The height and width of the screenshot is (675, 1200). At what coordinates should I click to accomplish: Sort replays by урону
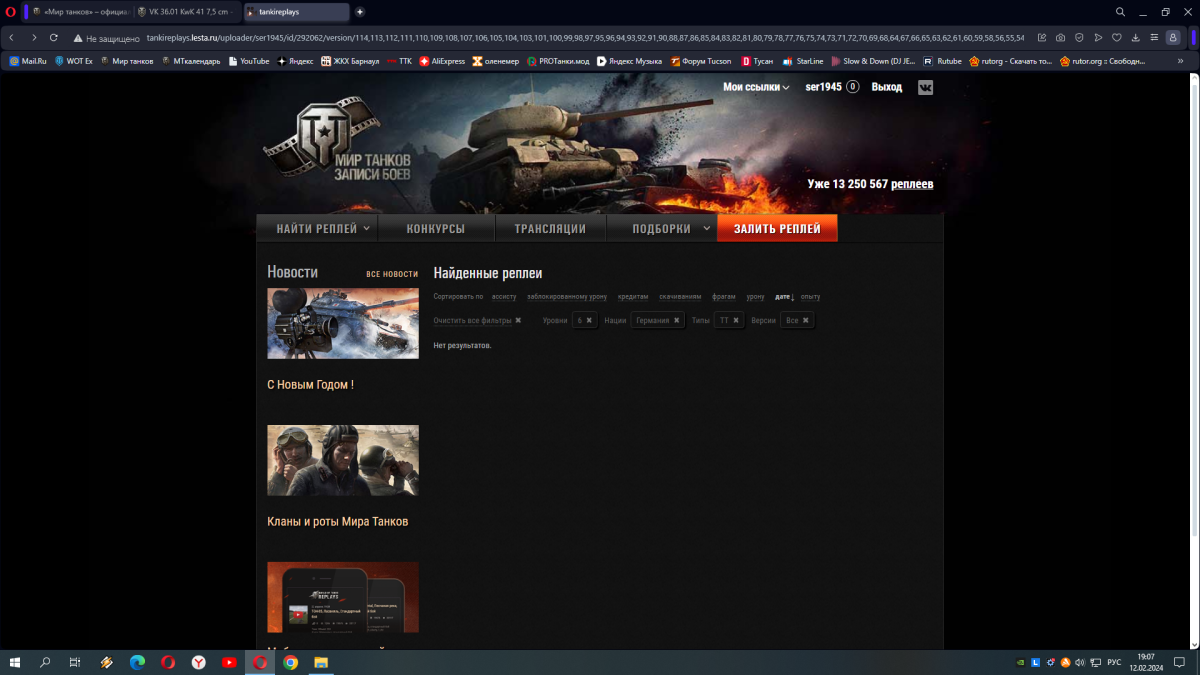(755, 297)
